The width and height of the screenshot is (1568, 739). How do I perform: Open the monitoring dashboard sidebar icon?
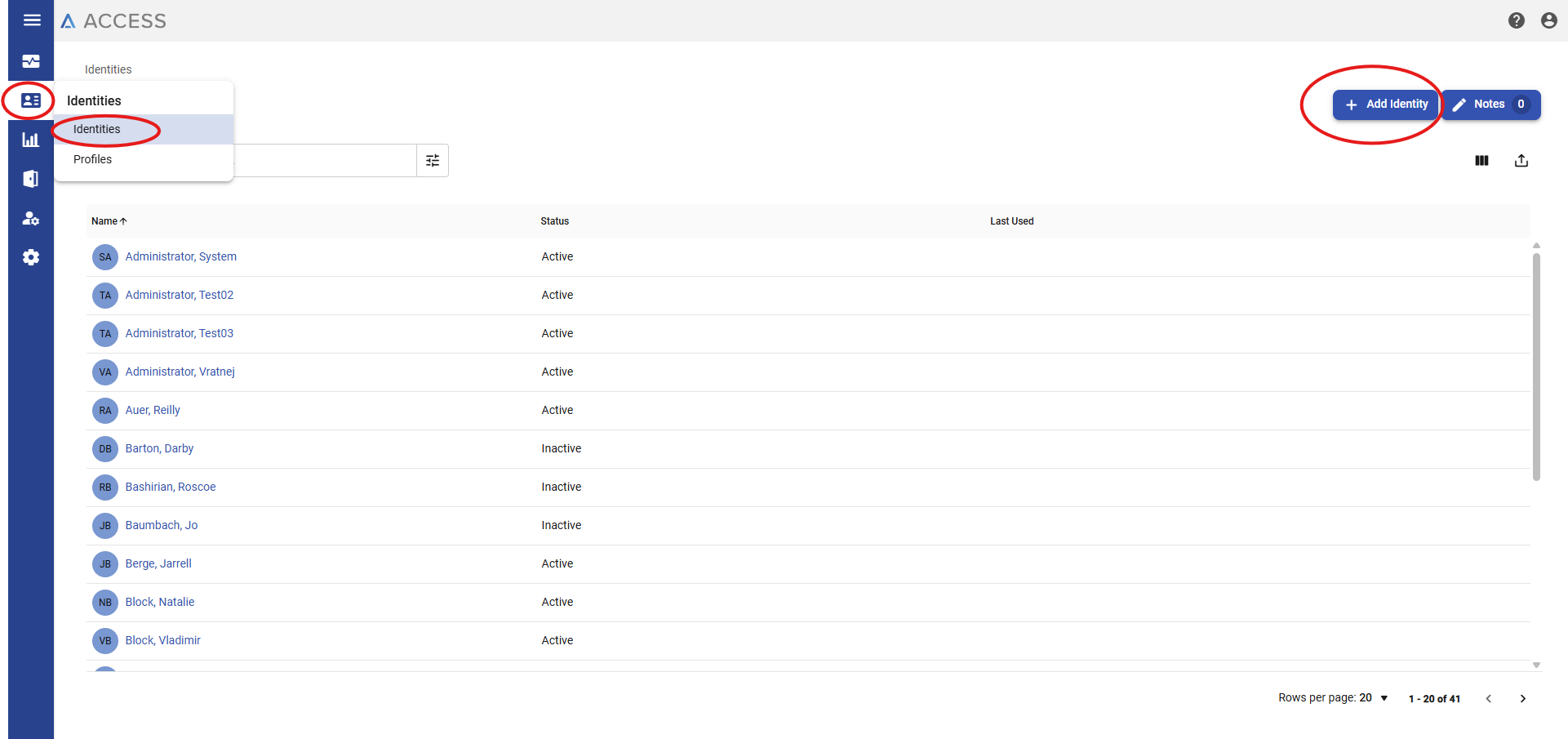[x=31, y=61]
